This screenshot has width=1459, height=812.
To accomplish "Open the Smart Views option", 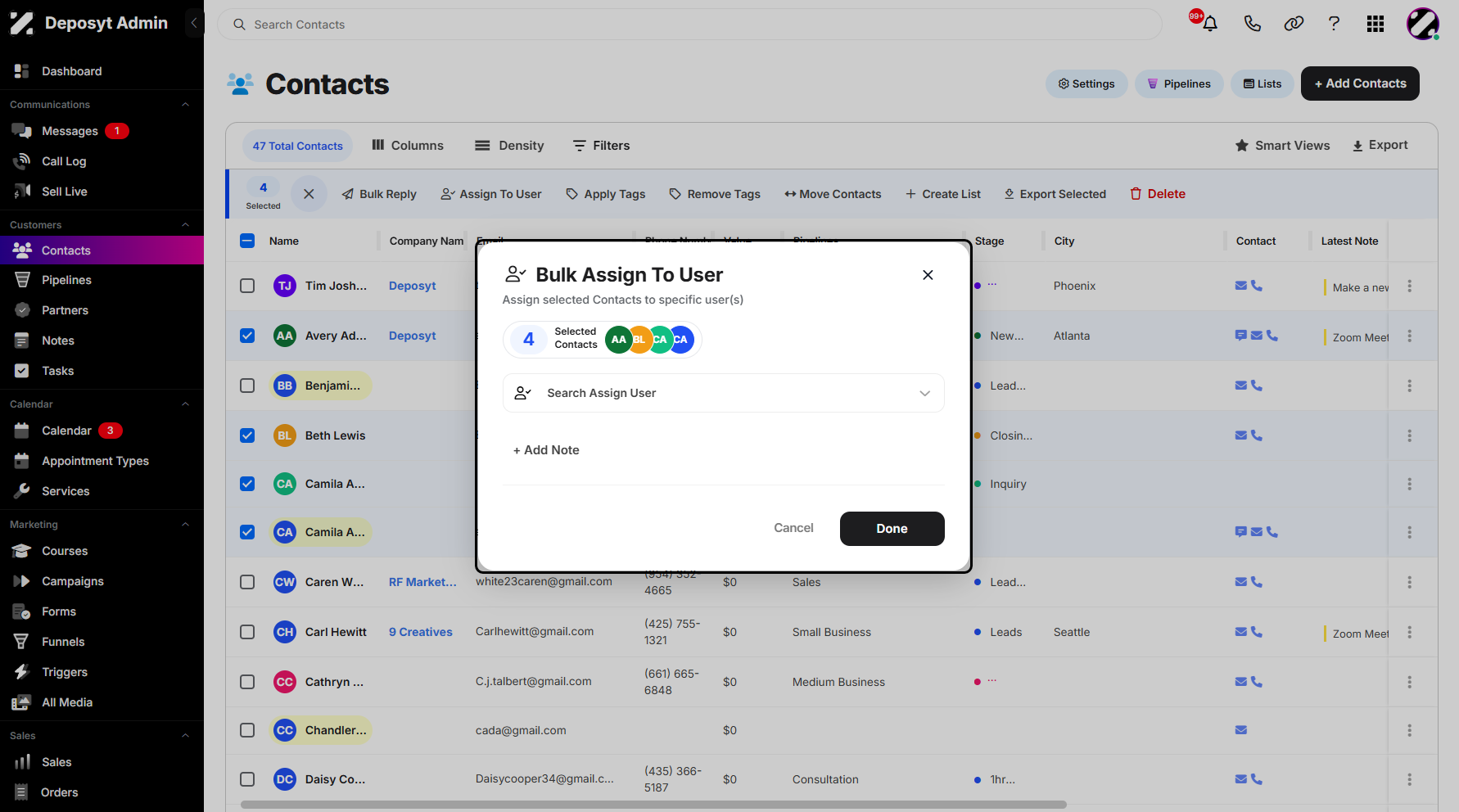I will click(x=1282, y=146).
